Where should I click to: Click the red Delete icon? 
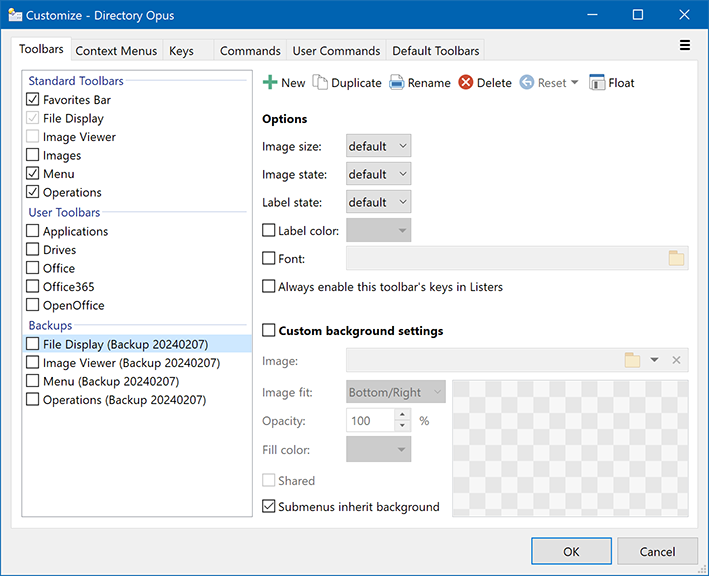[x=466, y=83]
